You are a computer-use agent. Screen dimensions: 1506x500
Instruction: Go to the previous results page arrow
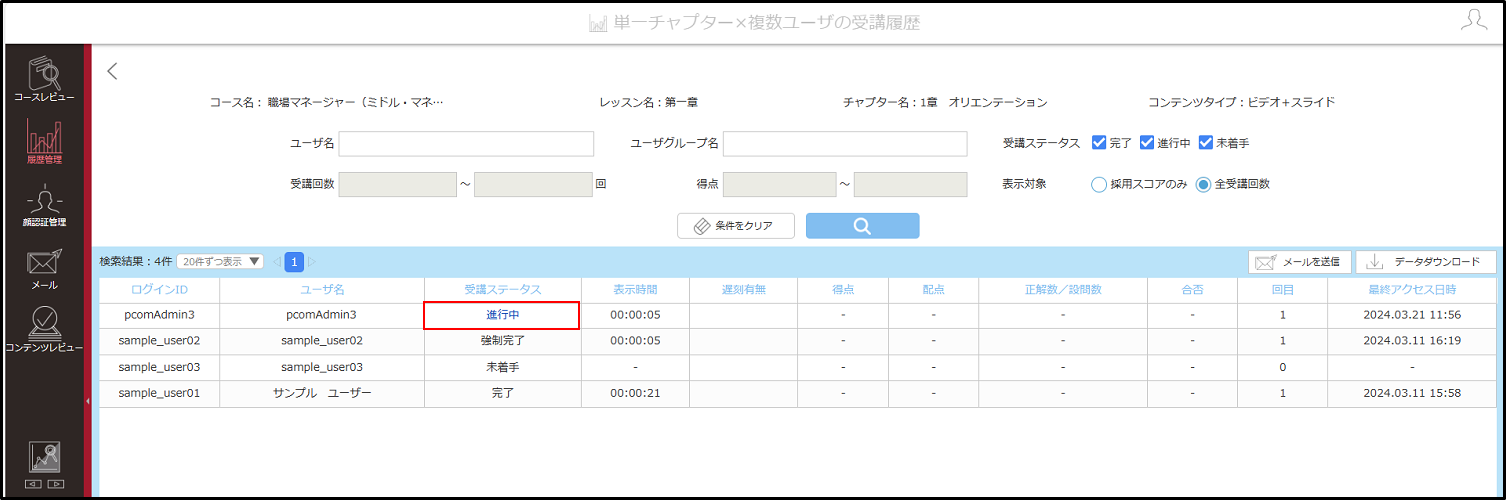277,262
